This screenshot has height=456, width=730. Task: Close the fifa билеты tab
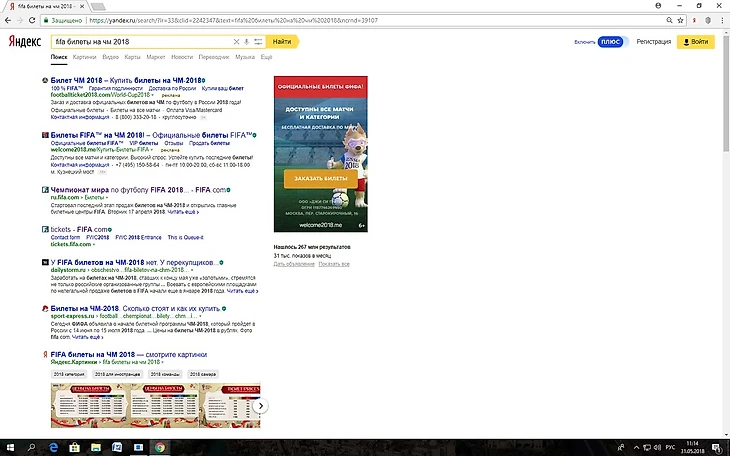tap(81, 7)
